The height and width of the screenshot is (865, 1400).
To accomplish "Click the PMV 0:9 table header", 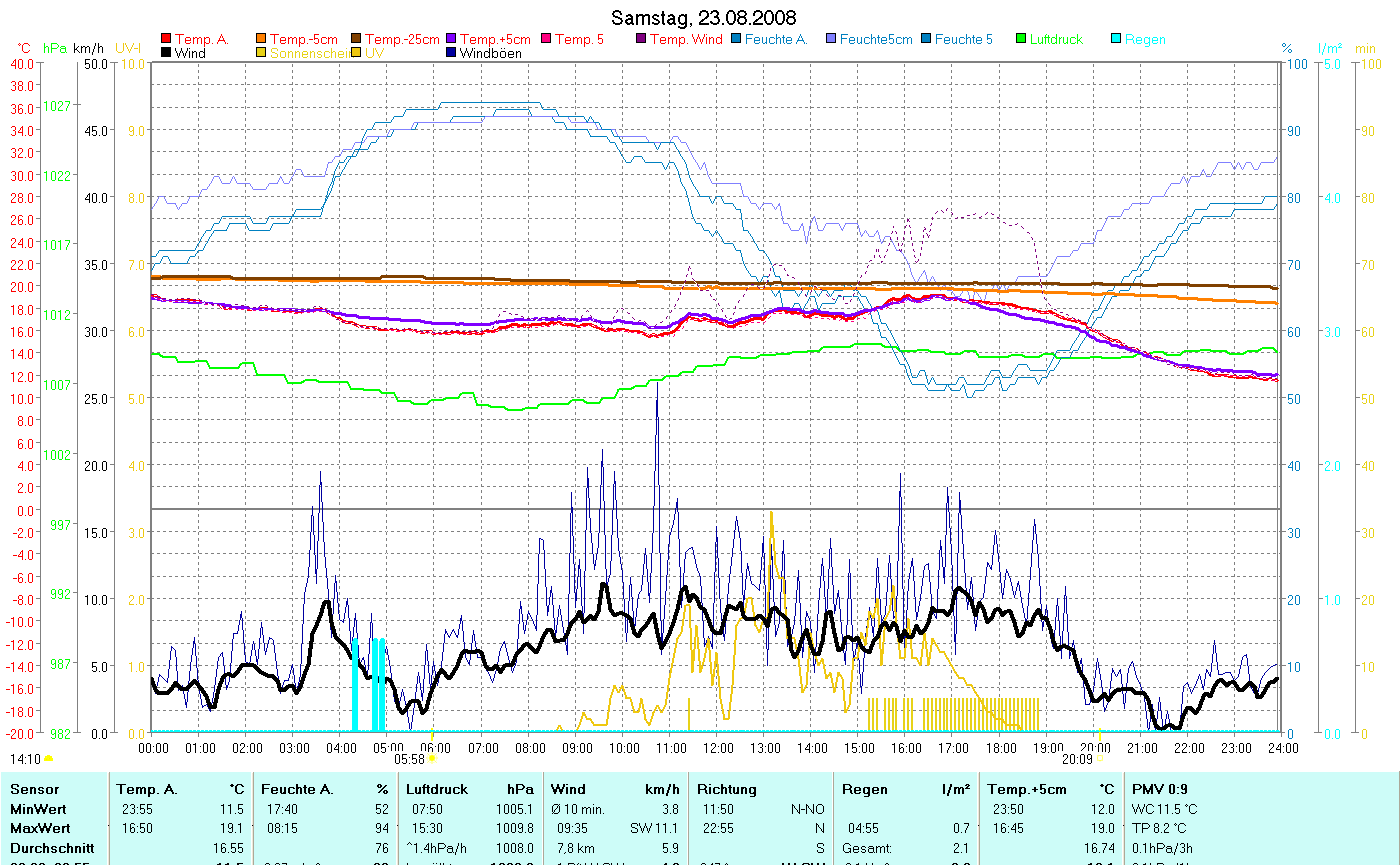I will click(x=1160, y=789).
